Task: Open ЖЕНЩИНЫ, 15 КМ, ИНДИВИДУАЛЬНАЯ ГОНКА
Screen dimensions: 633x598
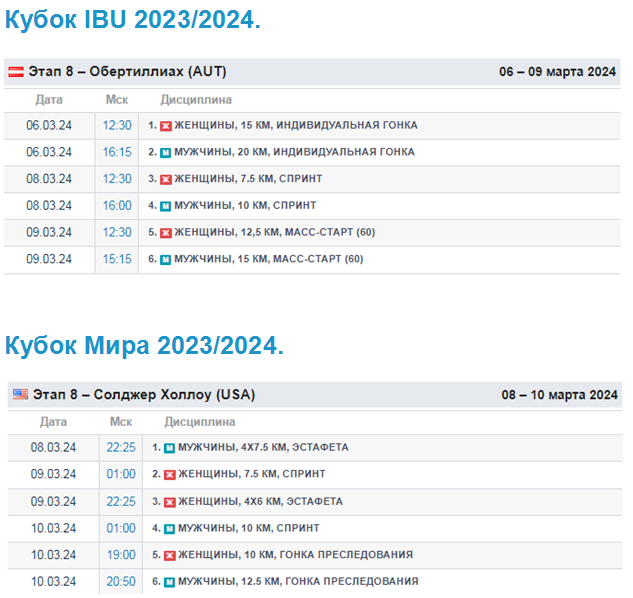Action: click(296, 125)
